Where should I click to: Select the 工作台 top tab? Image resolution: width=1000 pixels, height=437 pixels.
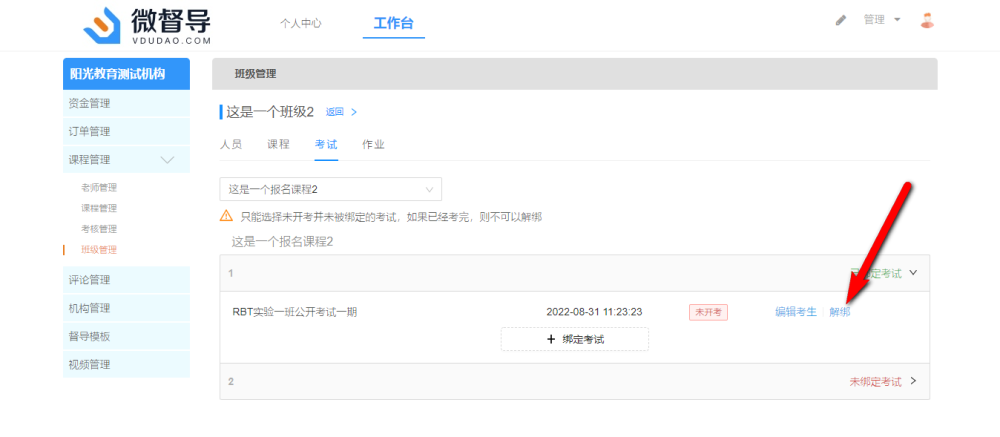point(393,24)
